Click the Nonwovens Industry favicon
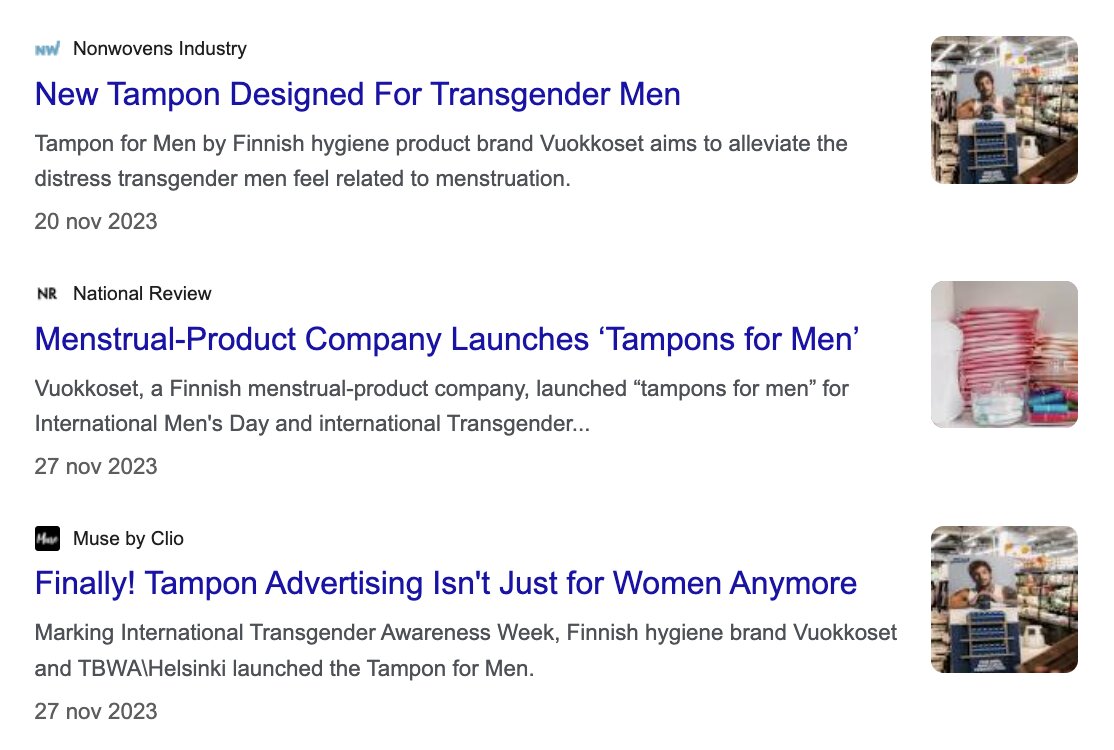The image size is (1114, 750). 47,49
